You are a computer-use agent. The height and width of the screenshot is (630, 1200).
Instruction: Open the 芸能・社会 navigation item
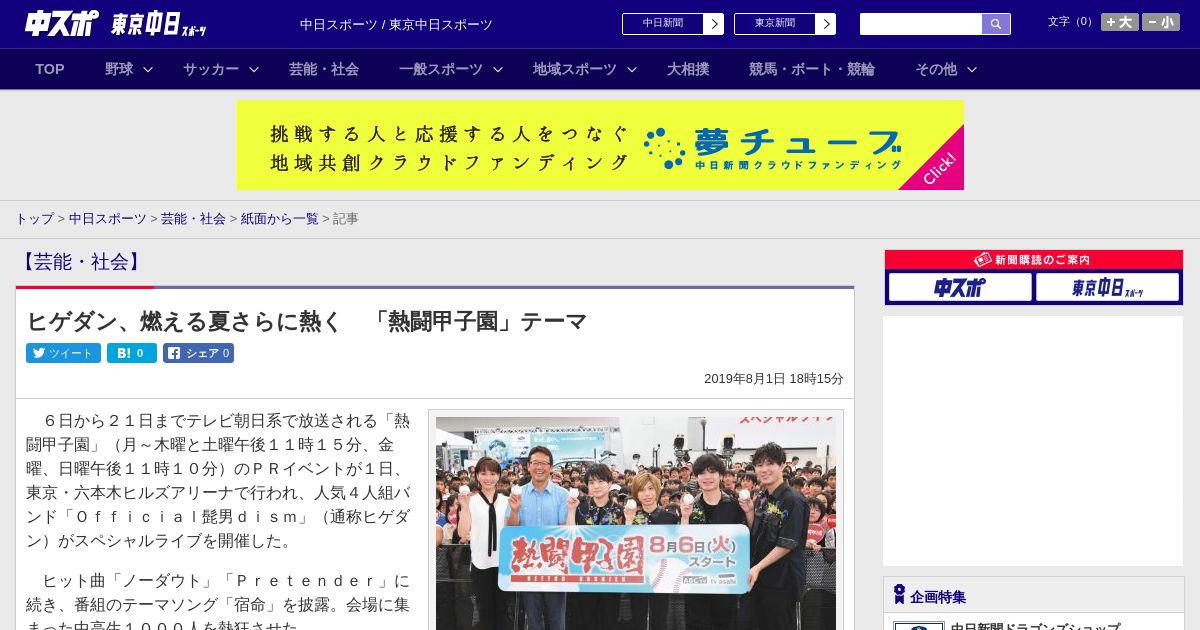(x=324, y=69)
